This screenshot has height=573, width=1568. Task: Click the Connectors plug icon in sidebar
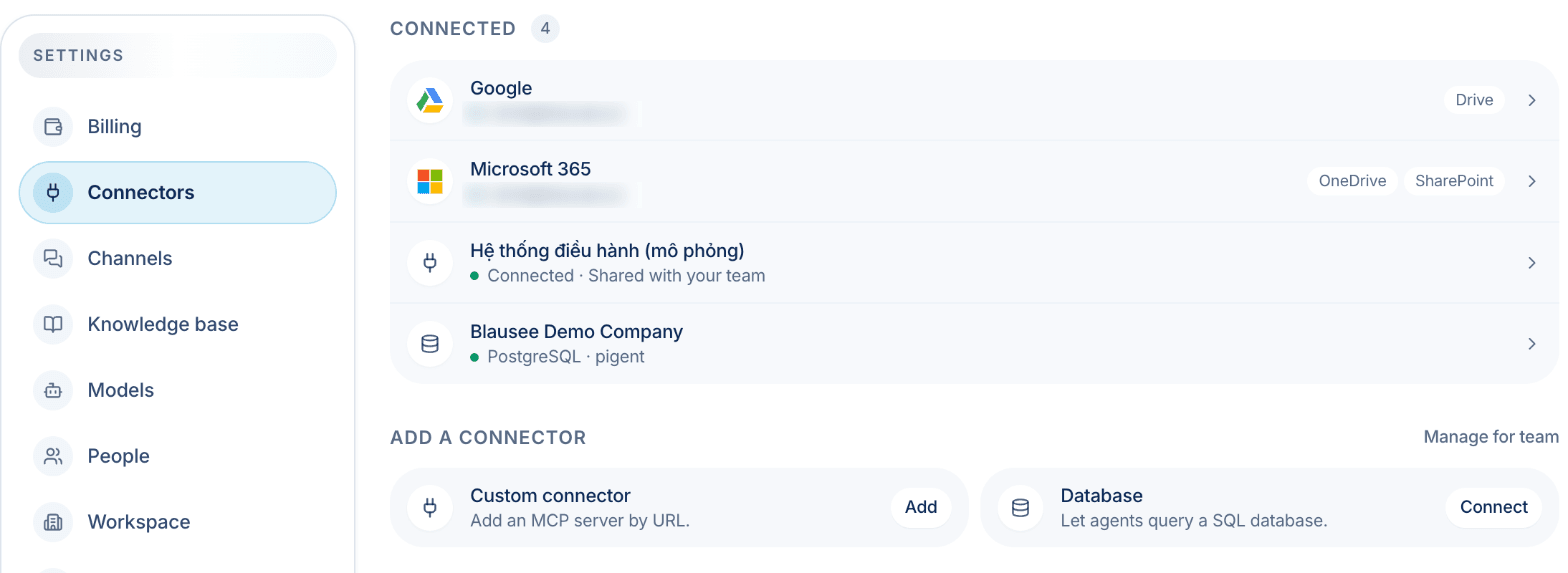click(x=53, y=193)
